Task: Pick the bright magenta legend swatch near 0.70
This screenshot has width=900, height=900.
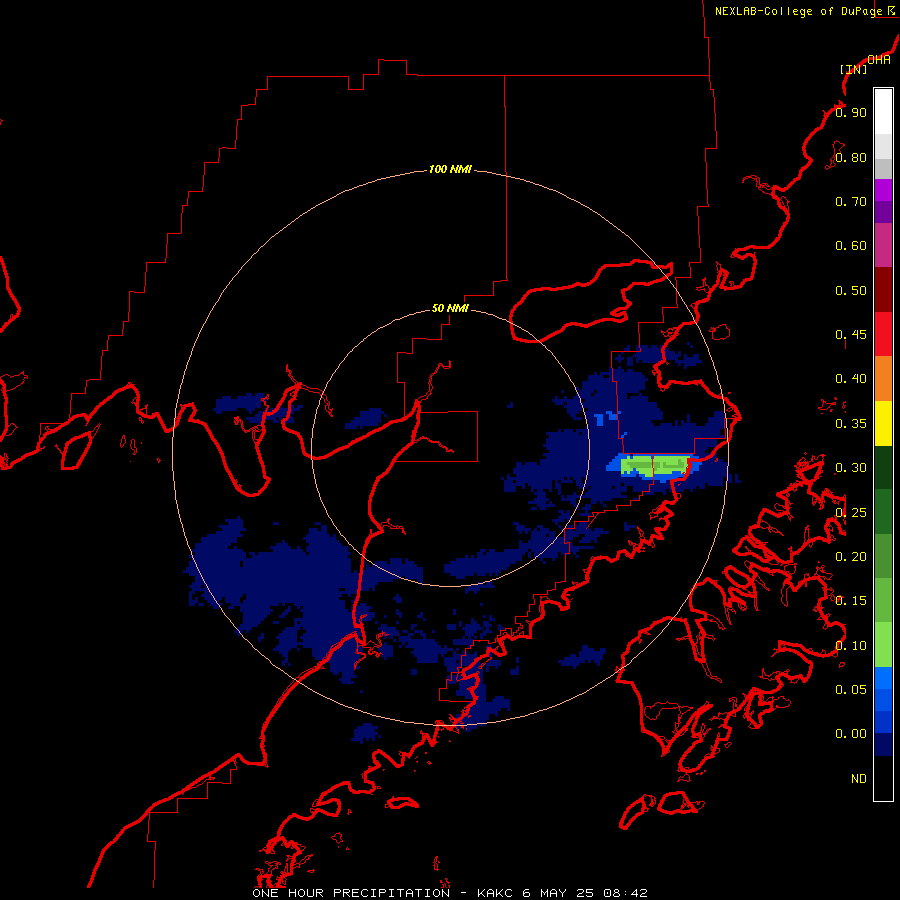Action: point(883,190)
